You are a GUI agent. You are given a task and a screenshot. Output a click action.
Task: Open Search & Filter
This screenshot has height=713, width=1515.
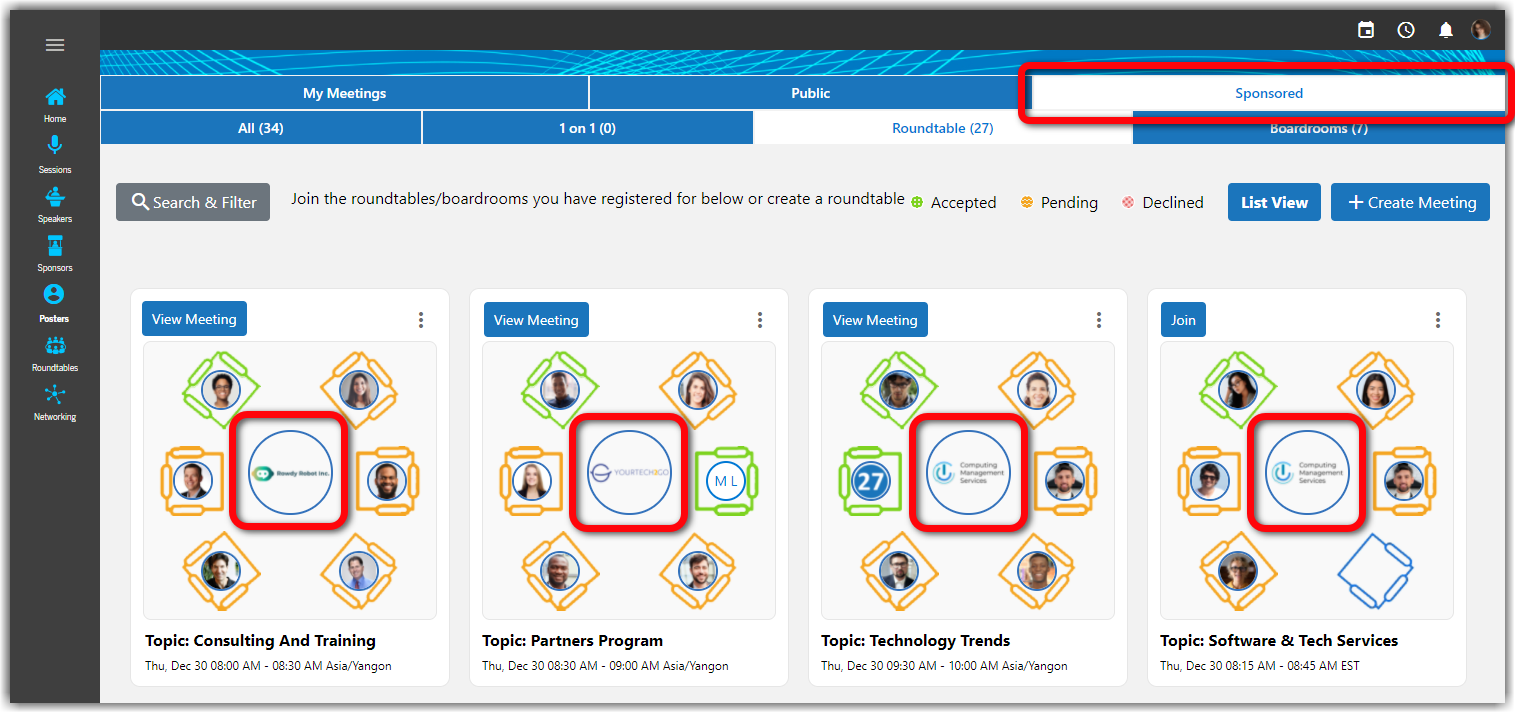(x=193, y=202)
